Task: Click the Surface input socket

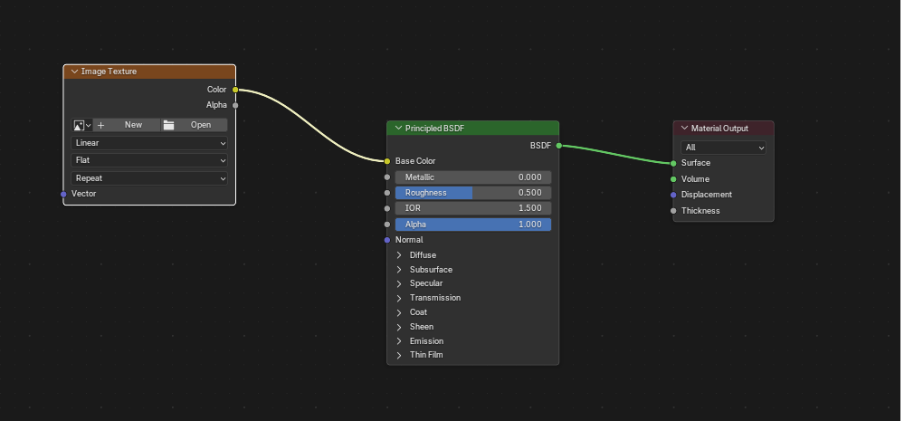Action: 673,163
